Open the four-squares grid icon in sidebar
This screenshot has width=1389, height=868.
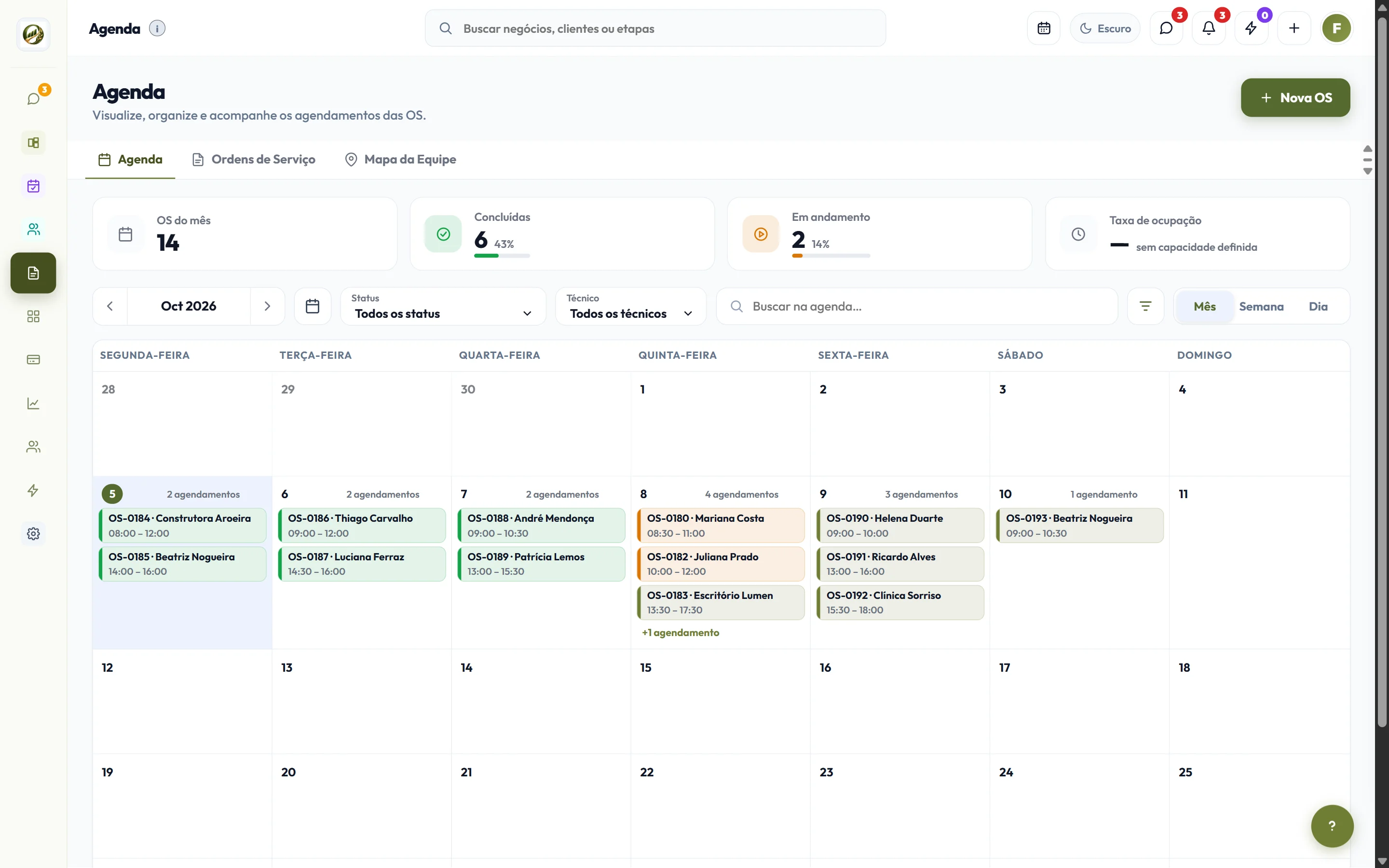pos(33,316)
